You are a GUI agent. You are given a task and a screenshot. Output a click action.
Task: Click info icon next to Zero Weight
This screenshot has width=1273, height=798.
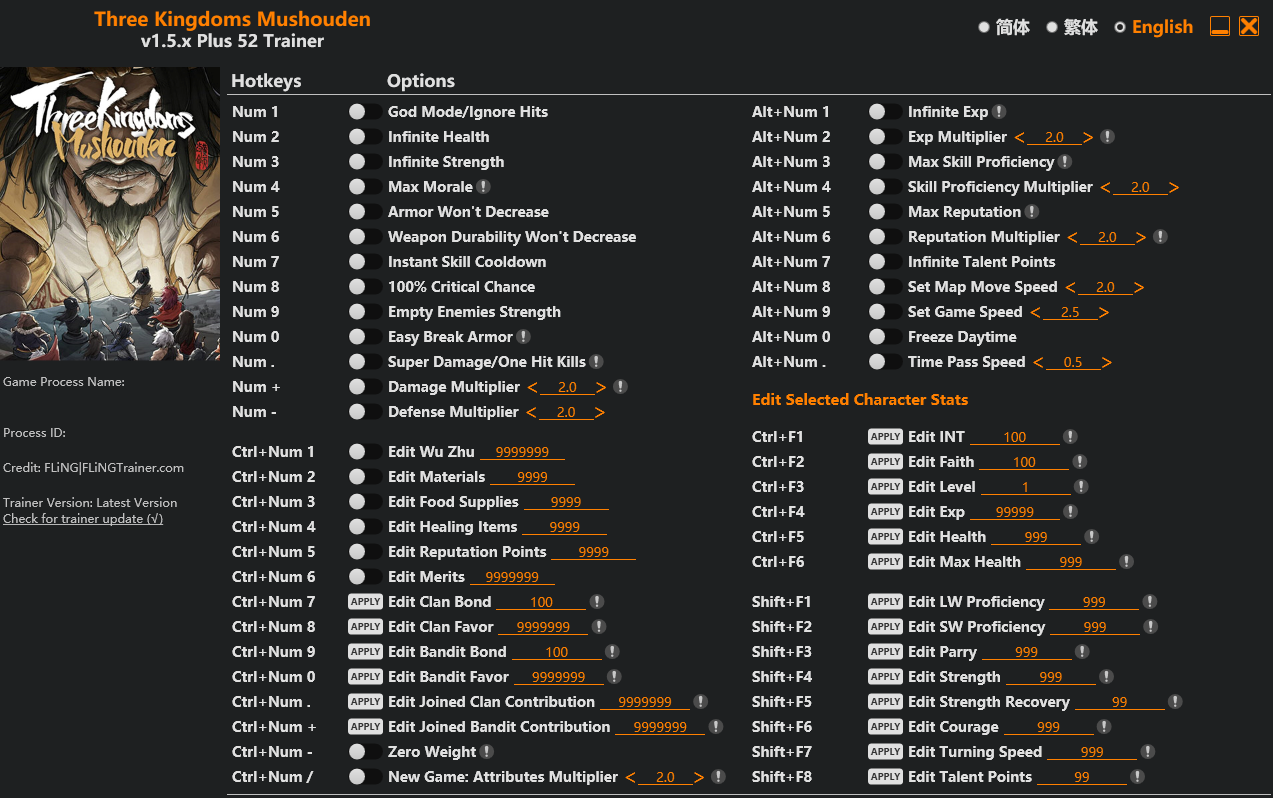click(487, 752)
